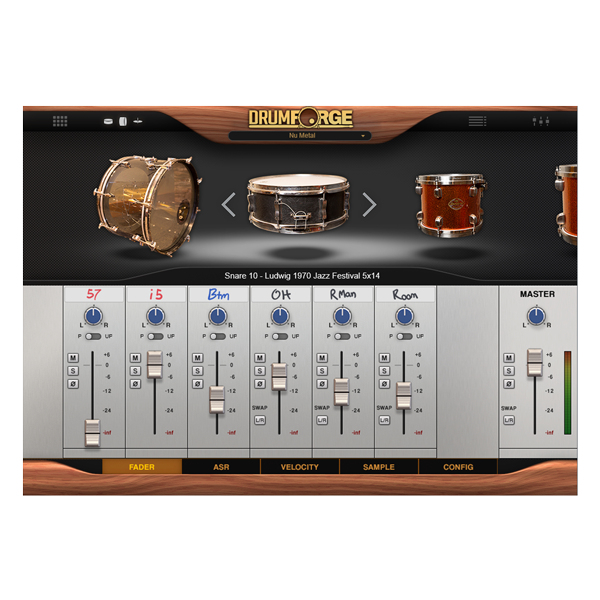Viewport: 600px width, 600px height.
Task: Click the RMan channel pan knob
Action: pyautogui.click(x=342, y=316)
